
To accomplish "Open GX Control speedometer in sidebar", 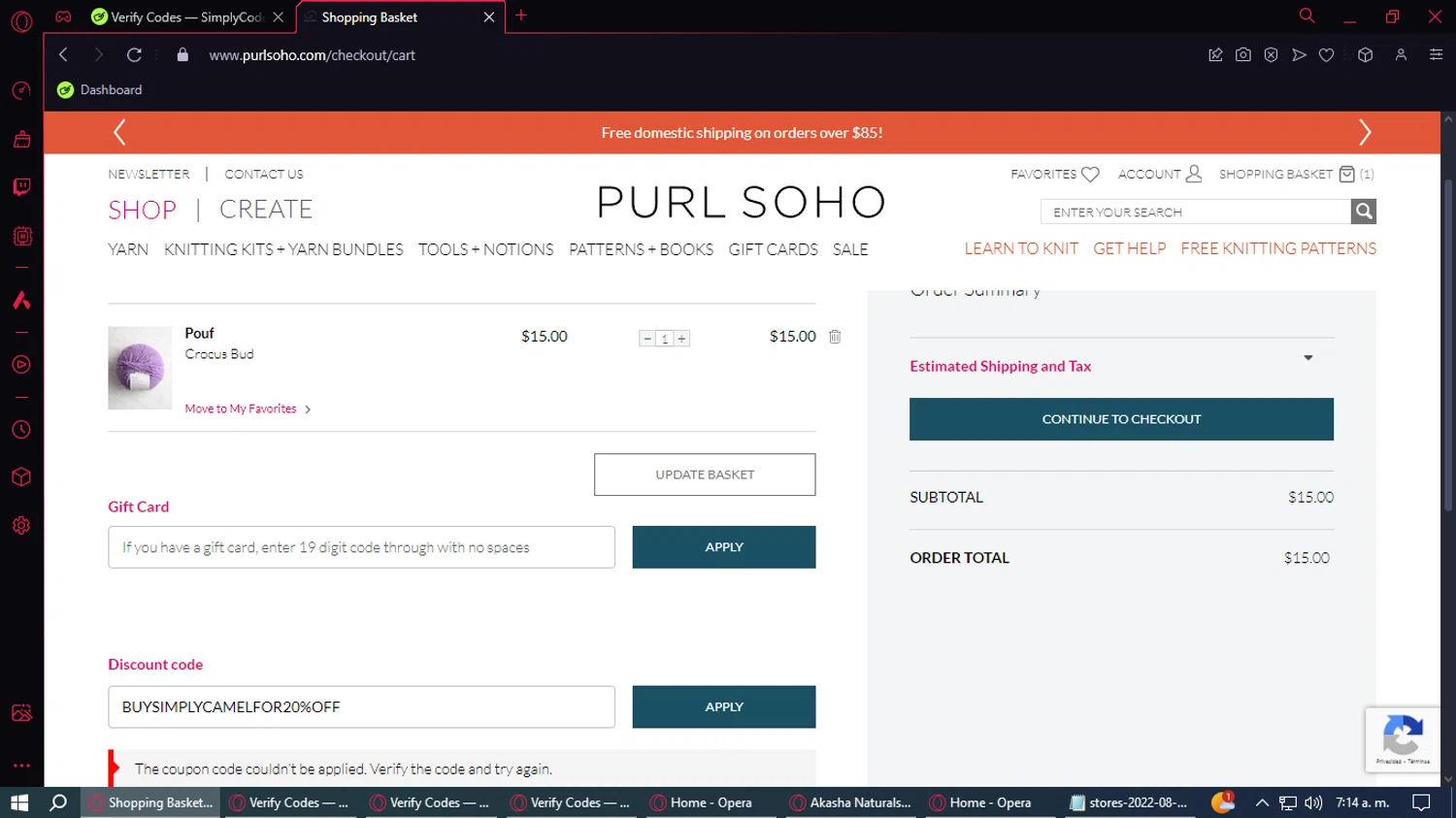I will [x=21, y=91].
